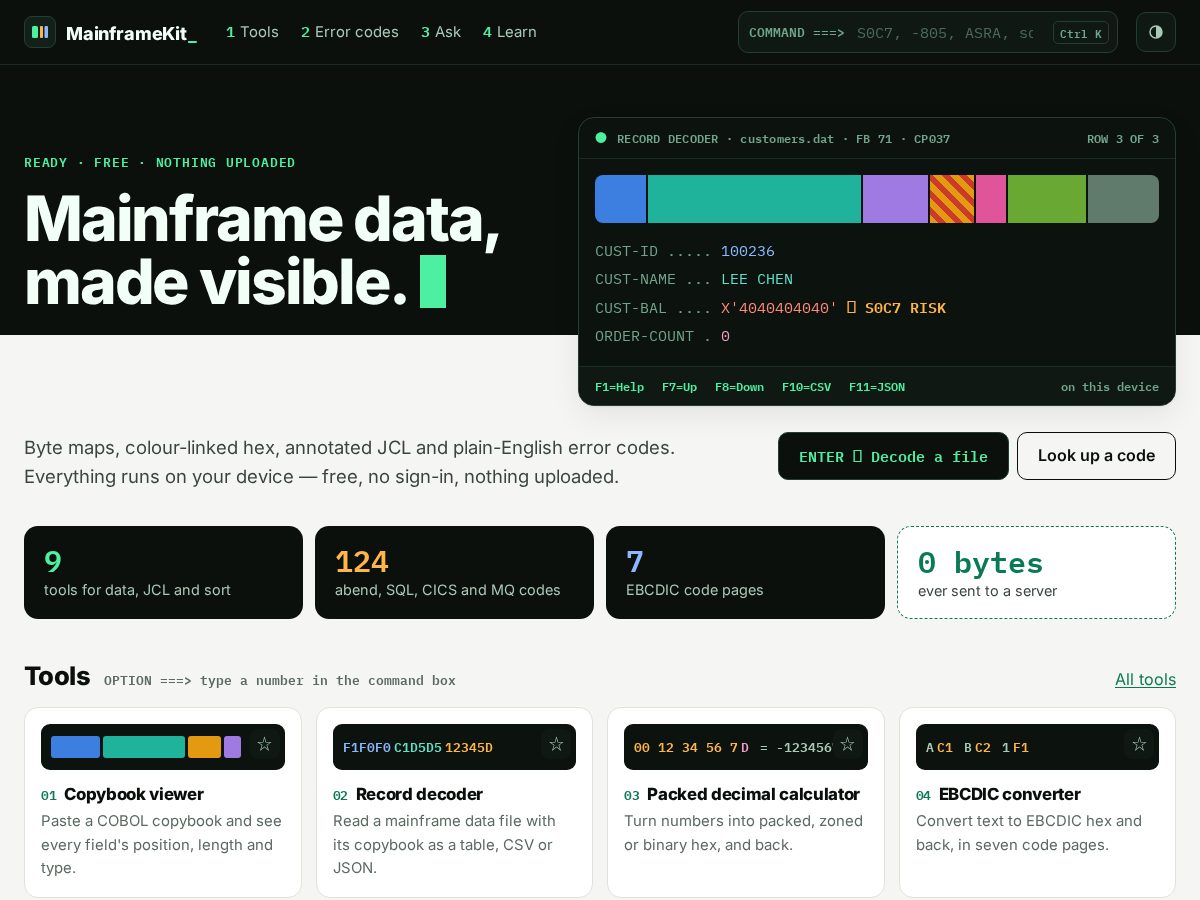The width and height of the screenshot is (1200, 900).
Task: Click the CUST-NAME value LEE CHEN
Action: [x=757, y=280]
